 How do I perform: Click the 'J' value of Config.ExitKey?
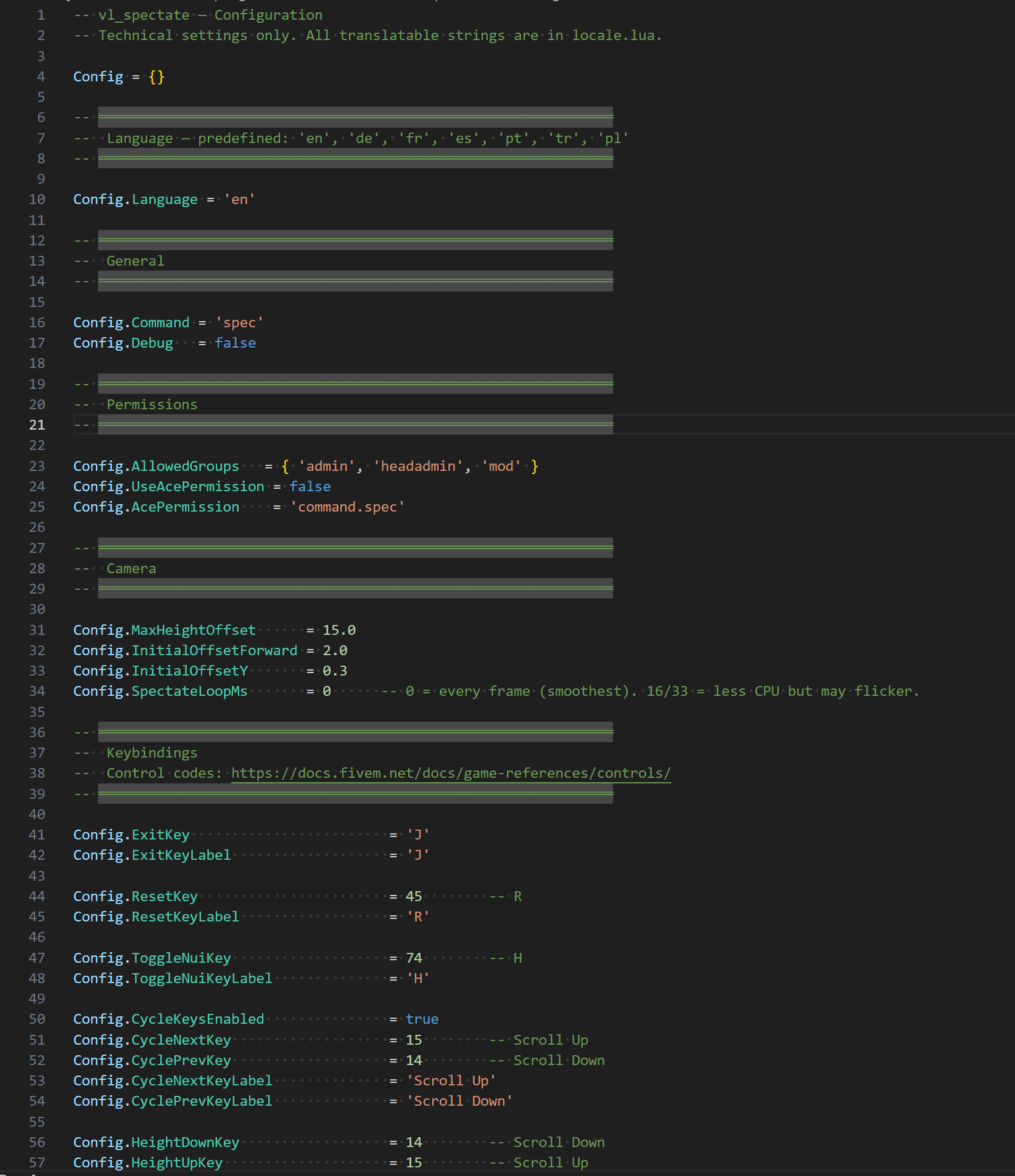[417, 835]
